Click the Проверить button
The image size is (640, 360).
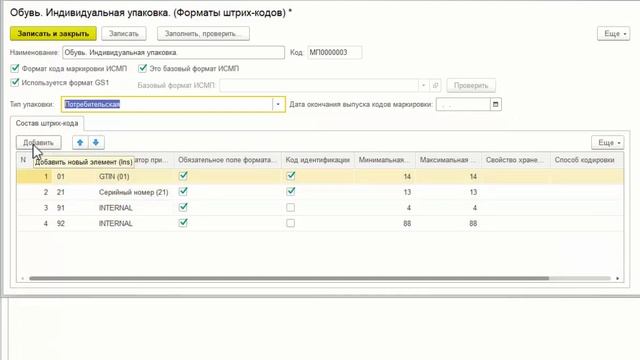pyautogui.click(x=471, y=85)
